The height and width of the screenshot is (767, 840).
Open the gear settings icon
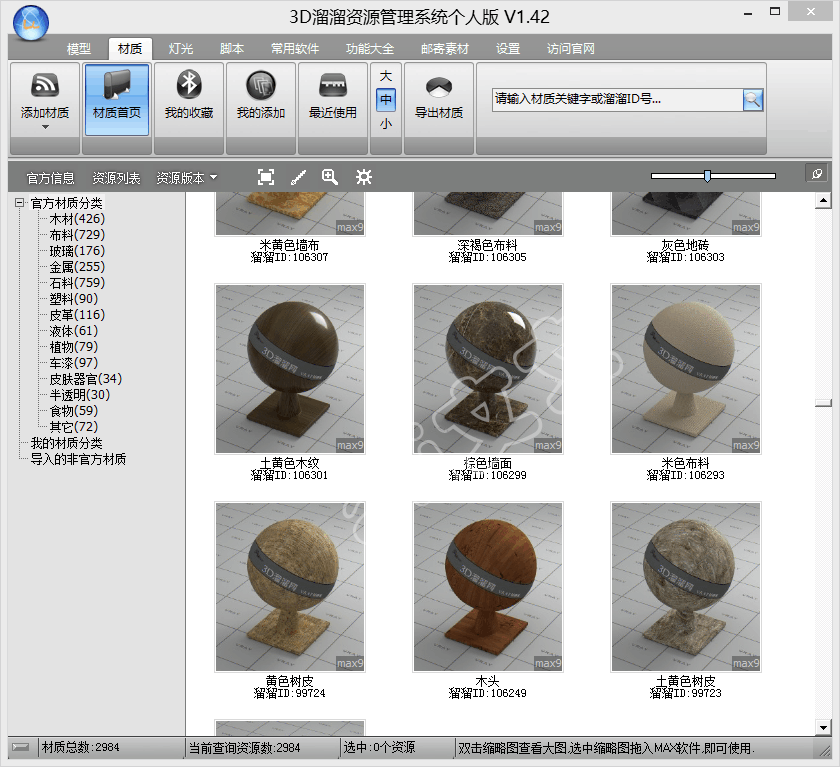pyautogui.click(x=364, y=177)
